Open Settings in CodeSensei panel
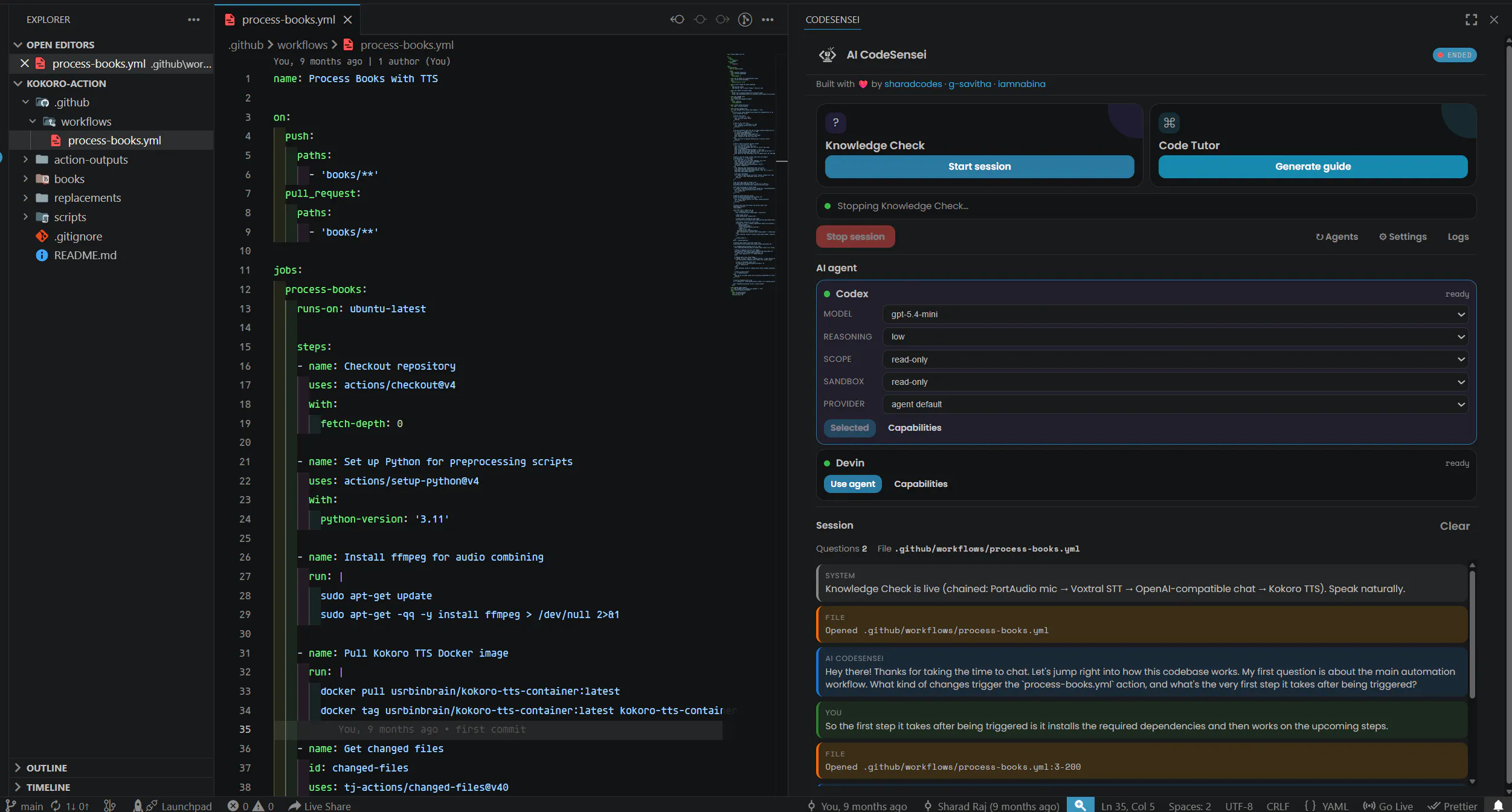Image resolution: width=1512 pixels, height=812 pixels. [1403, 237]
